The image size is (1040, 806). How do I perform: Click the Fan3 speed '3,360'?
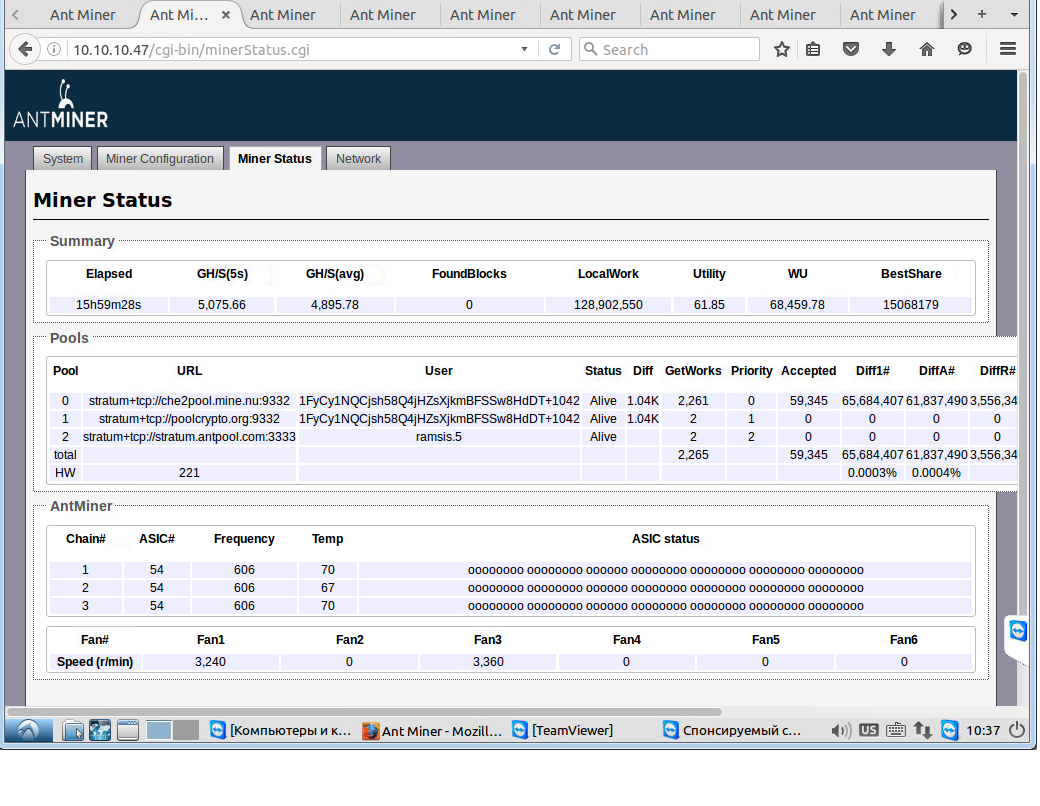tap(488, 661)
